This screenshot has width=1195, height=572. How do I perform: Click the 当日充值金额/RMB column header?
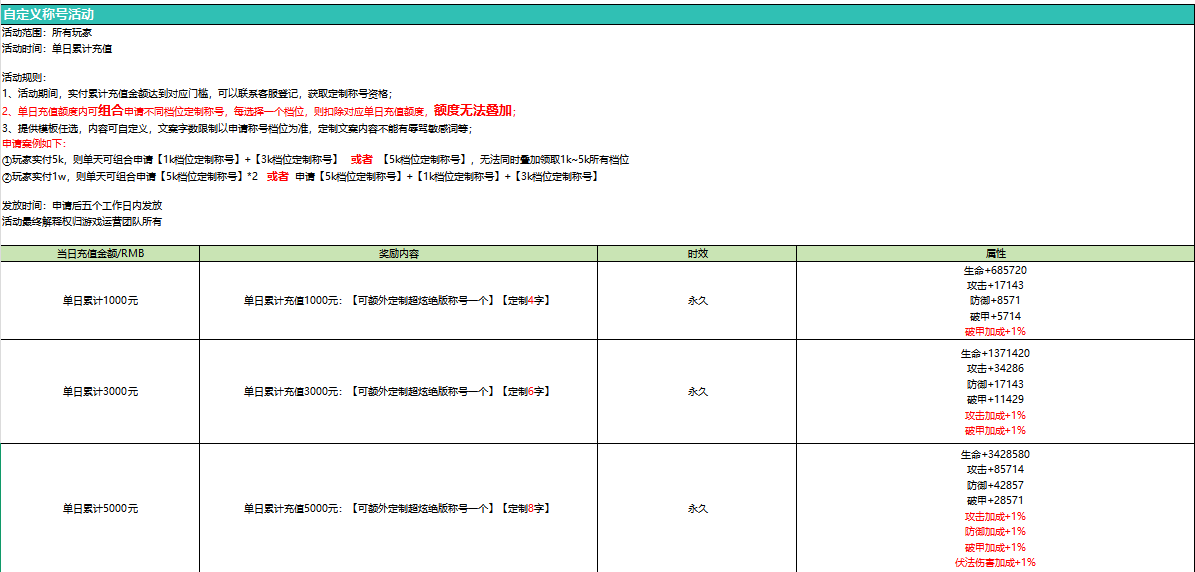tap(100, 254)
